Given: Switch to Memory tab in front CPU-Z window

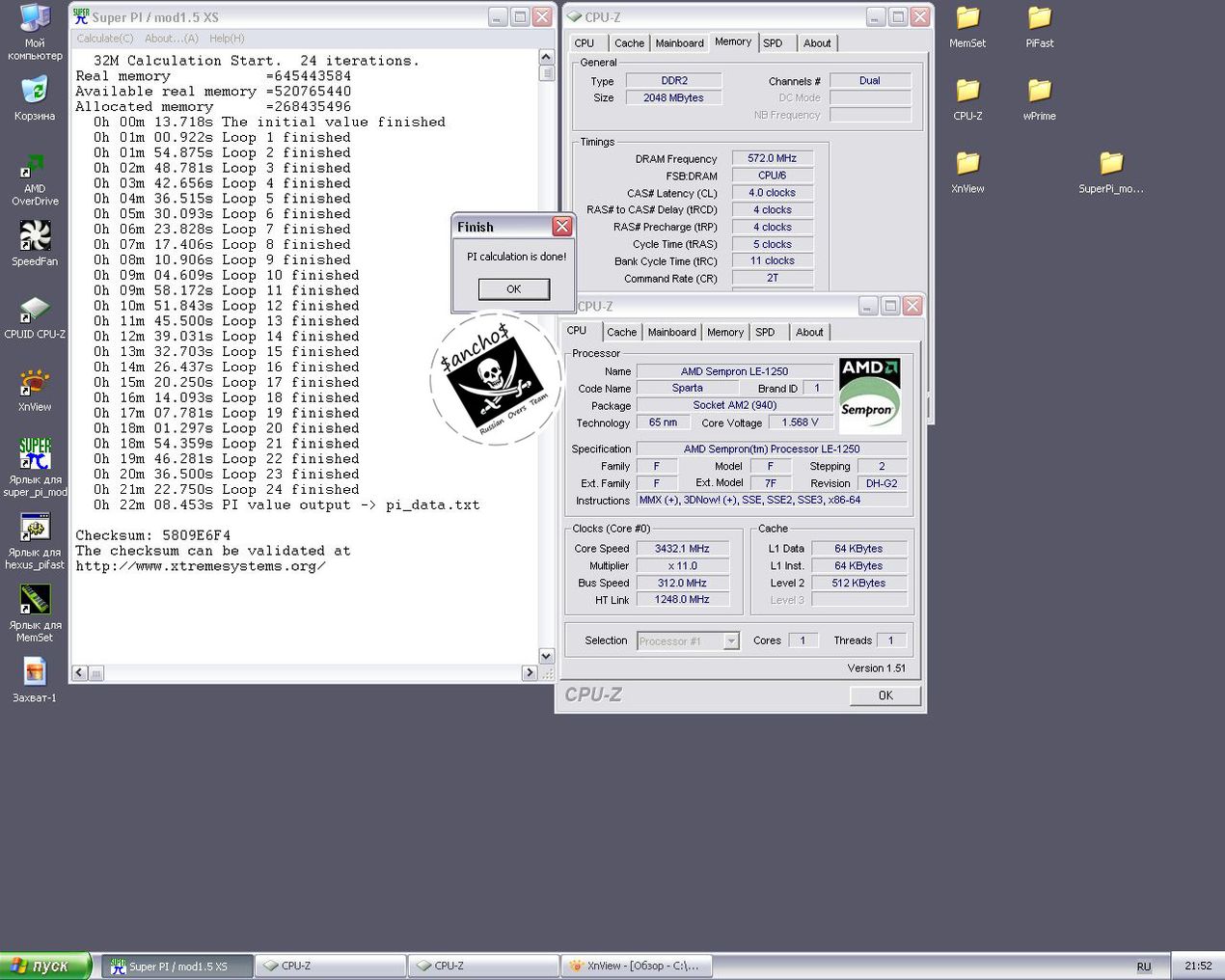Looking at the screenshot, I should click(725, 332).
